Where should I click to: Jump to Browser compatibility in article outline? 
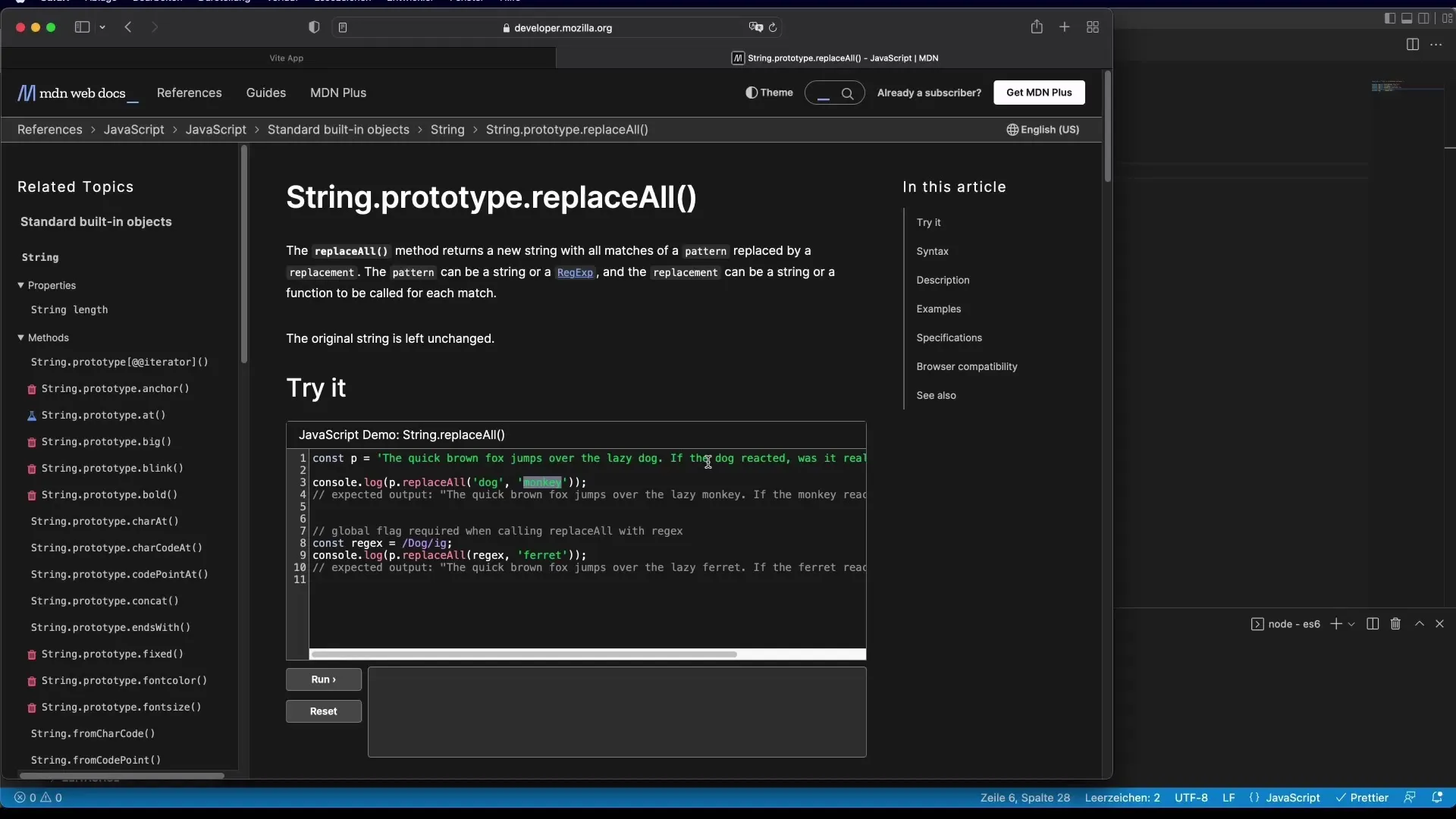tap(967, 366)
